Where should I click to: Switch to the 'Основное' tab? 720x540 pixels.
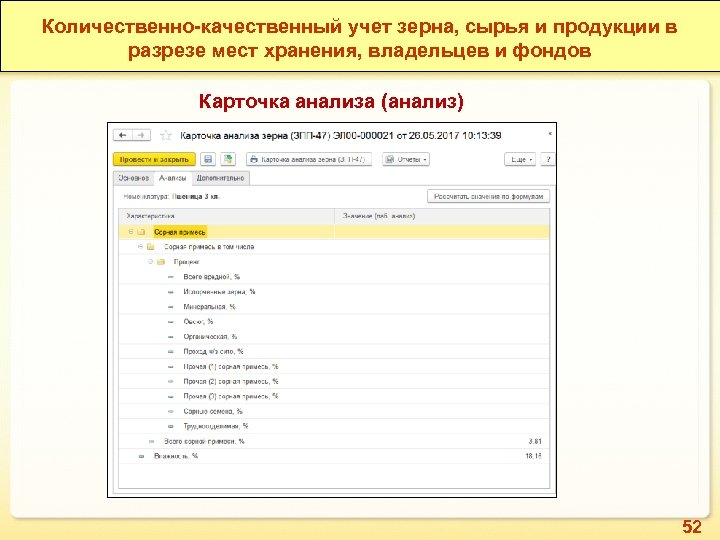point(134,178)
